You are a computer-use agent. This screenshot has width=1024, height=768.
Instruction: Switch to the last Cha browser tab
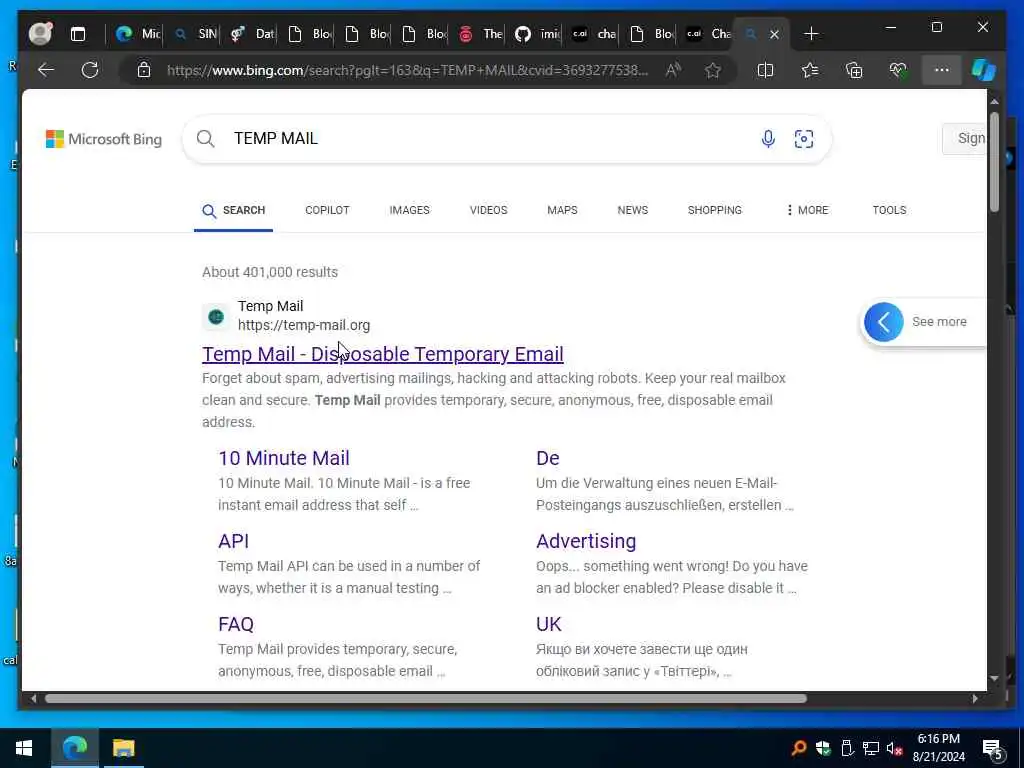[x=709, y=34]
